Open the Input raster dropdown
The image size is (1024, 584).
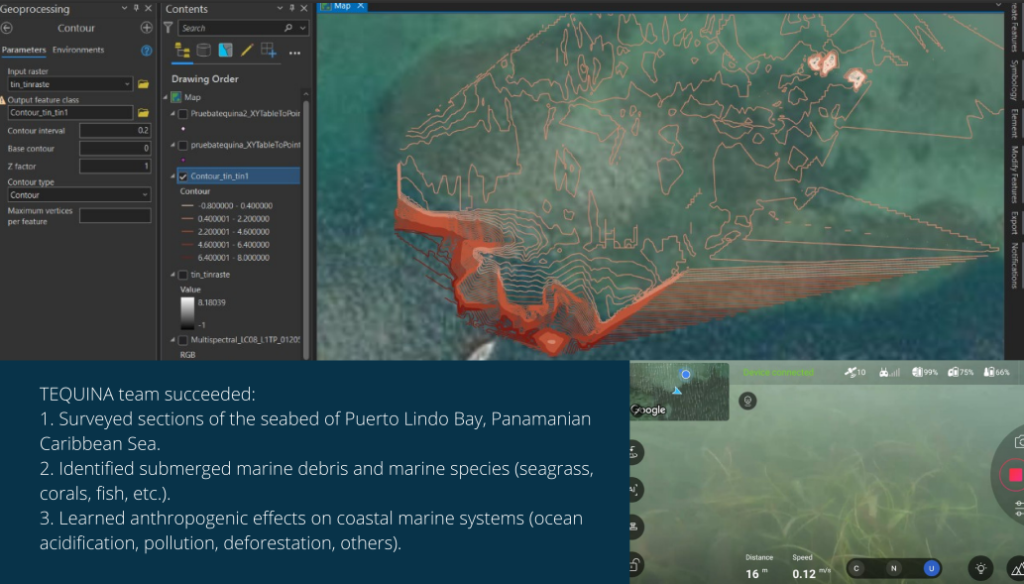127,85
